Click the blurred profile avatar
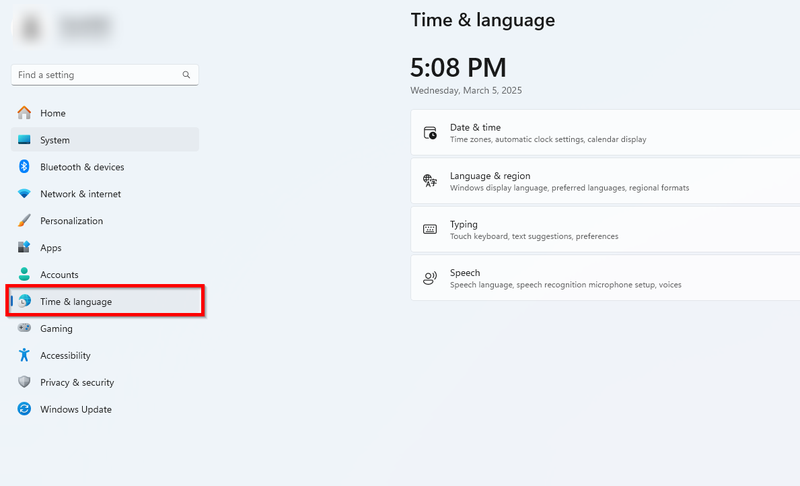Image resolution: width=800 pixels, height=486 pixels. [31, 28]
